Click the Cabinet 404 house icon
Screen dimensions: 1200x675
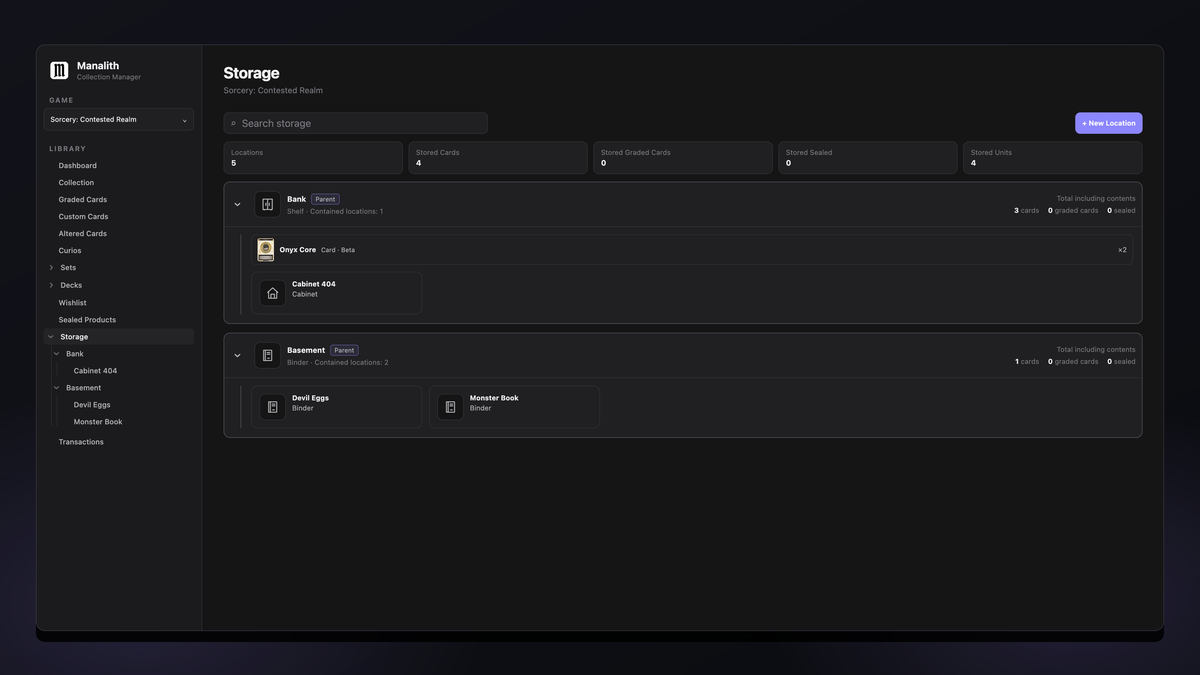coord(272,293)
